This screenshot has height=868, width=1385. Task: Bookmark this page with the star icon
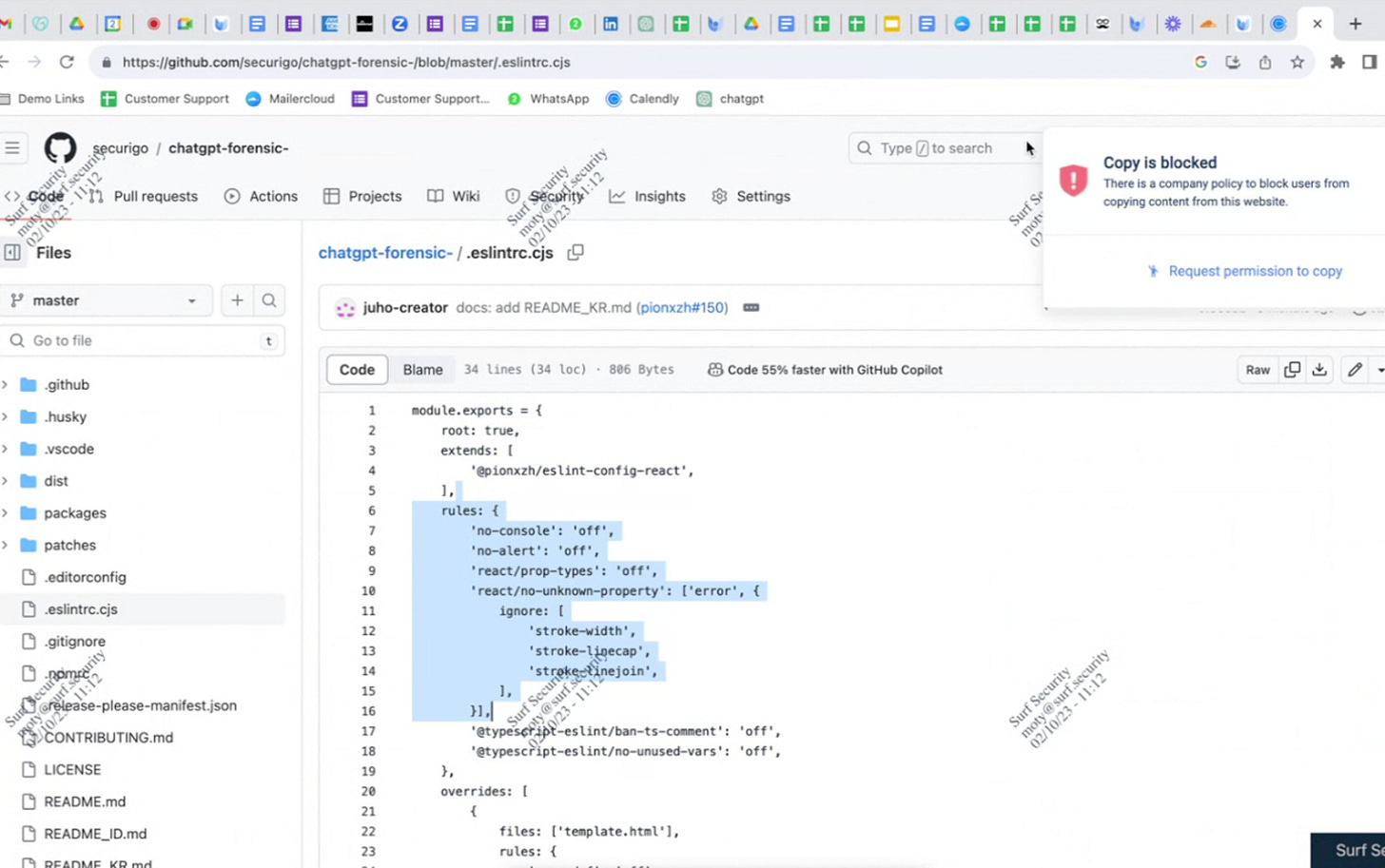pos(1297,62)
